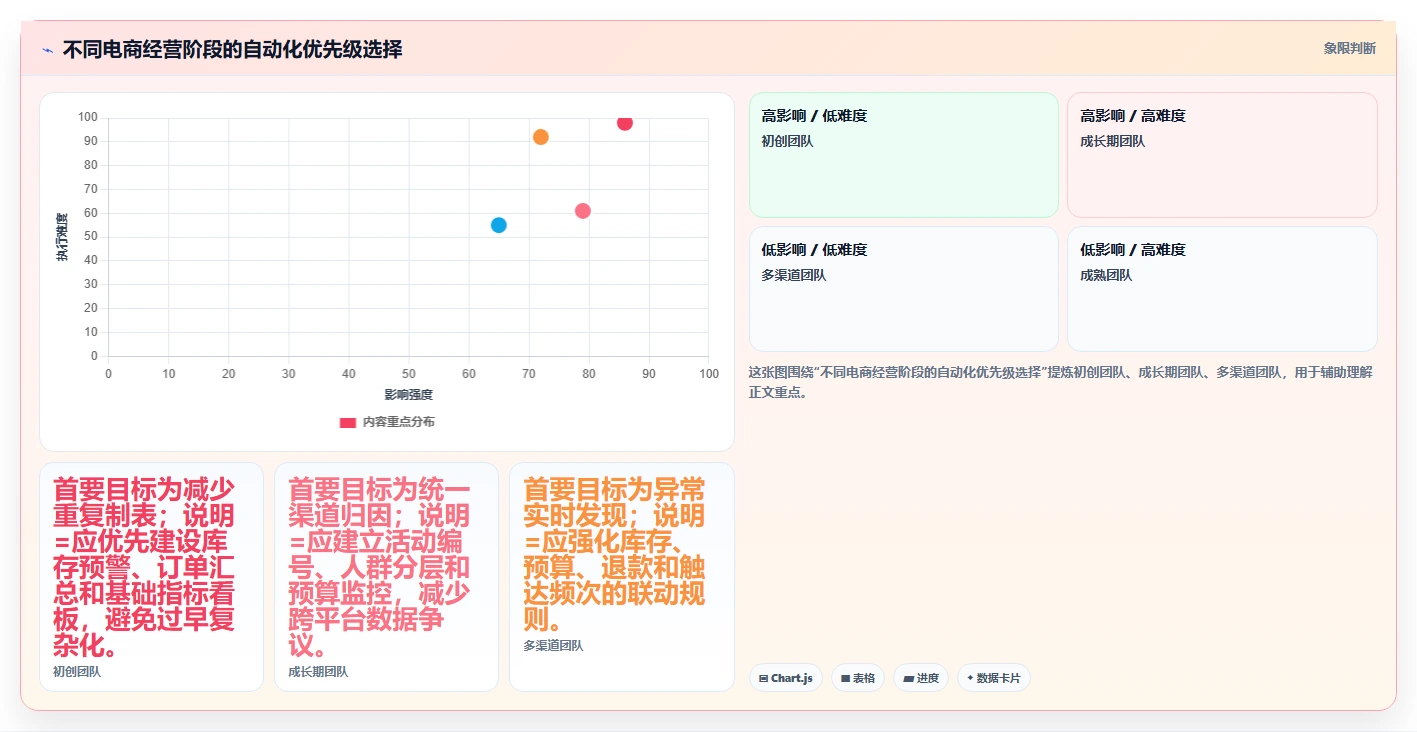Click 多渠道团队 label under the orange card
The height and width of the screenshot is (732, 1417).
[x=553, y=646]
